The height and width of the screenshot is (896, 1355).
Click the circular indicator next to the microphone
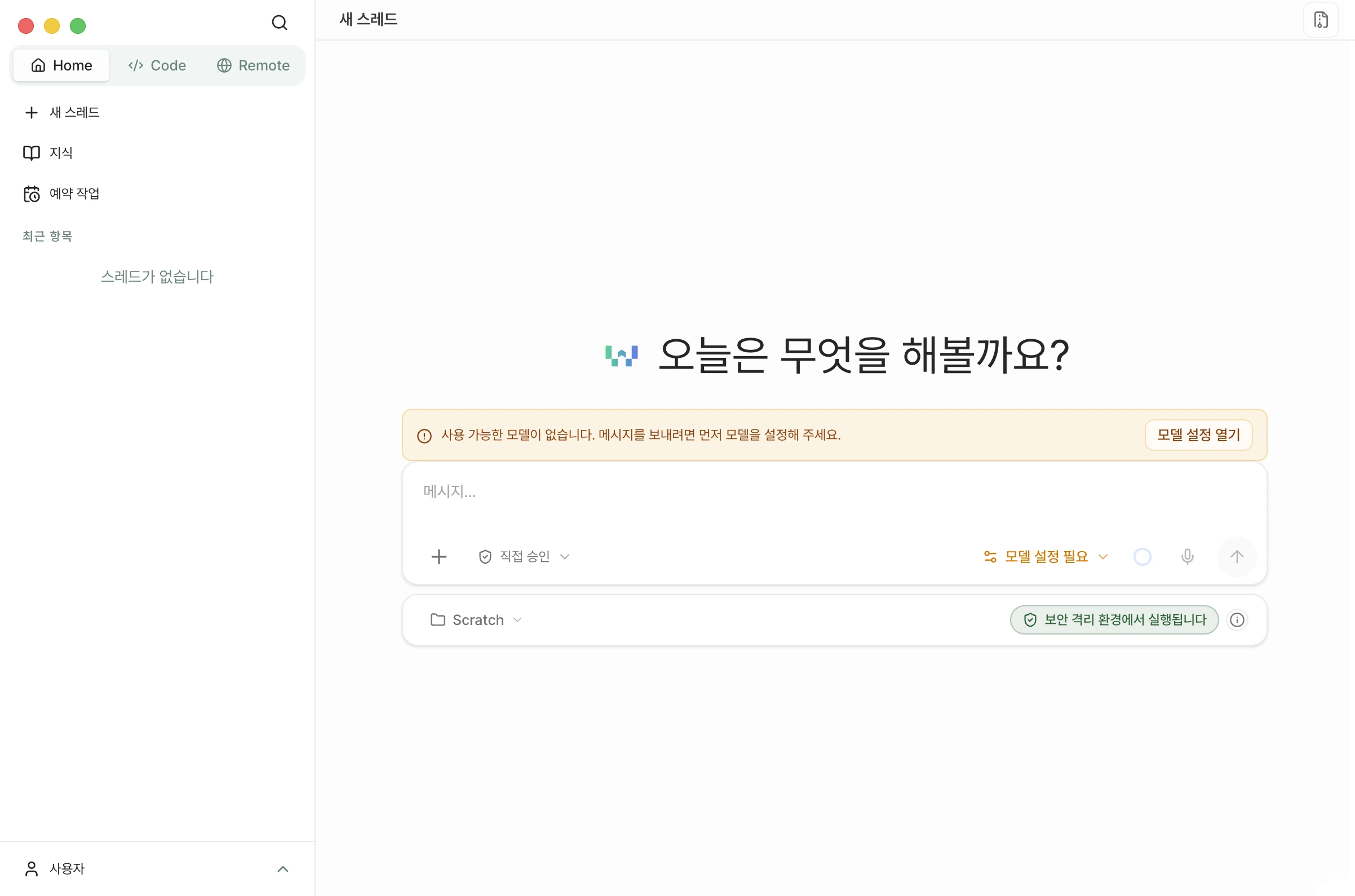coord(1142,557)
